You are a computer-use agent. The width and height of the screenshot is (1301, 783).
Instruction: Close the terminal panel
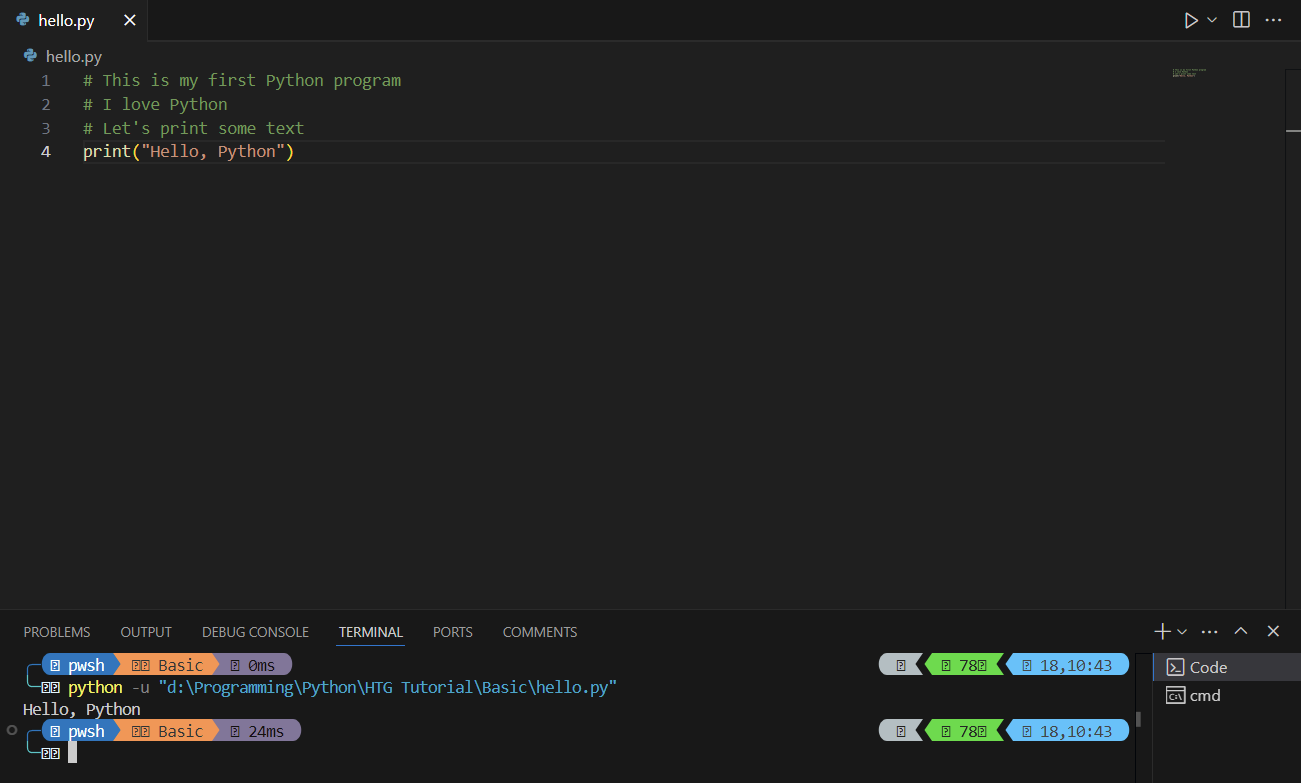(1273, 632)
